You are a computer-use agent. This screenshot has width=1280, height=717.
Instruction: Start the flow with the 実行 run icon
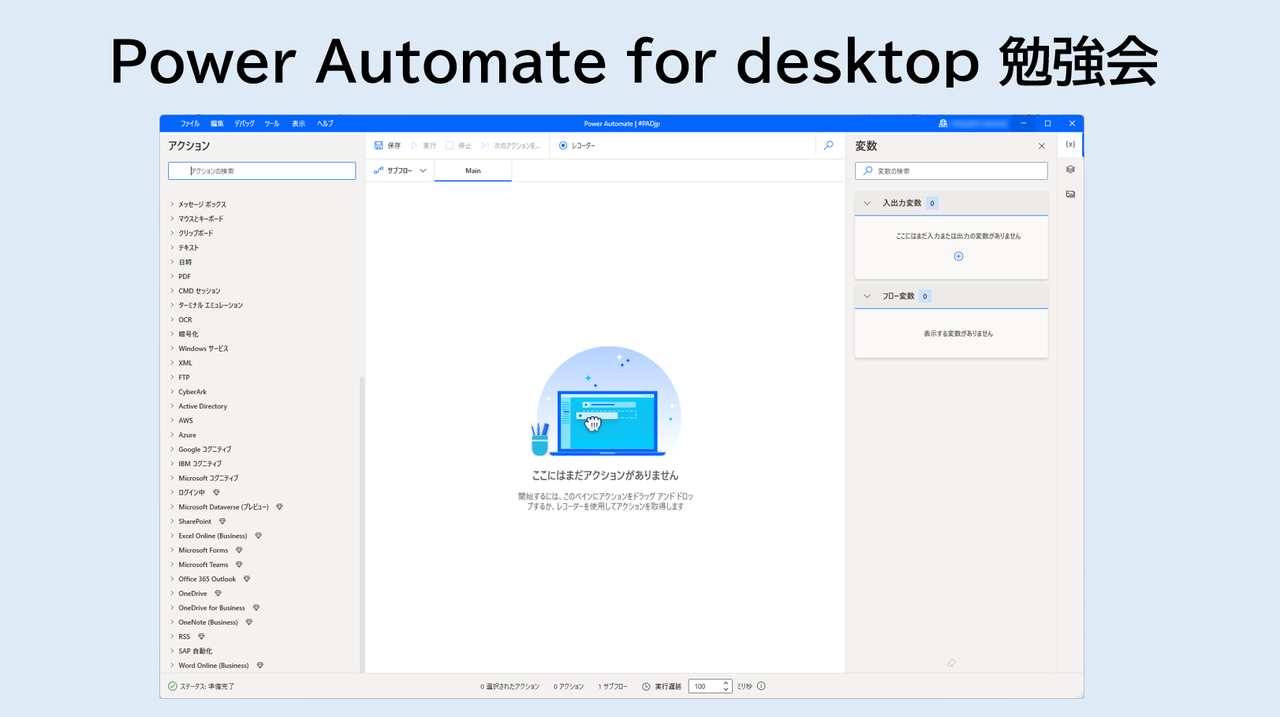tap(415, 146)
